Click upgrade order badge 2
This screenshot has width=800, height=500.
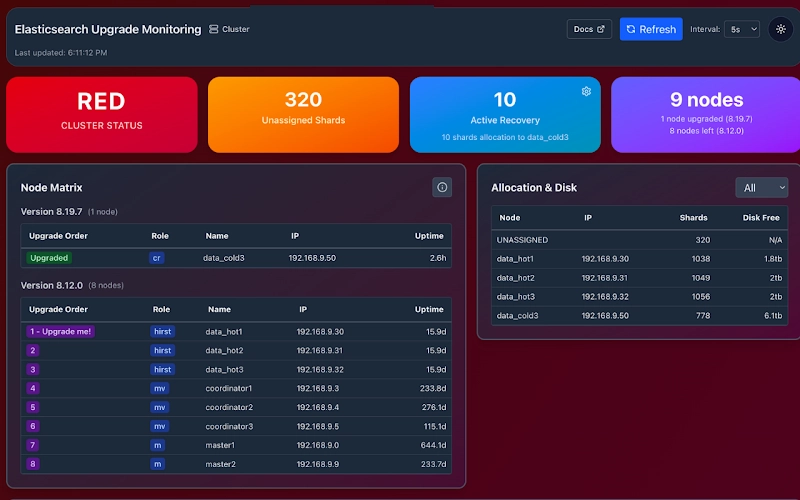point(33,351)
